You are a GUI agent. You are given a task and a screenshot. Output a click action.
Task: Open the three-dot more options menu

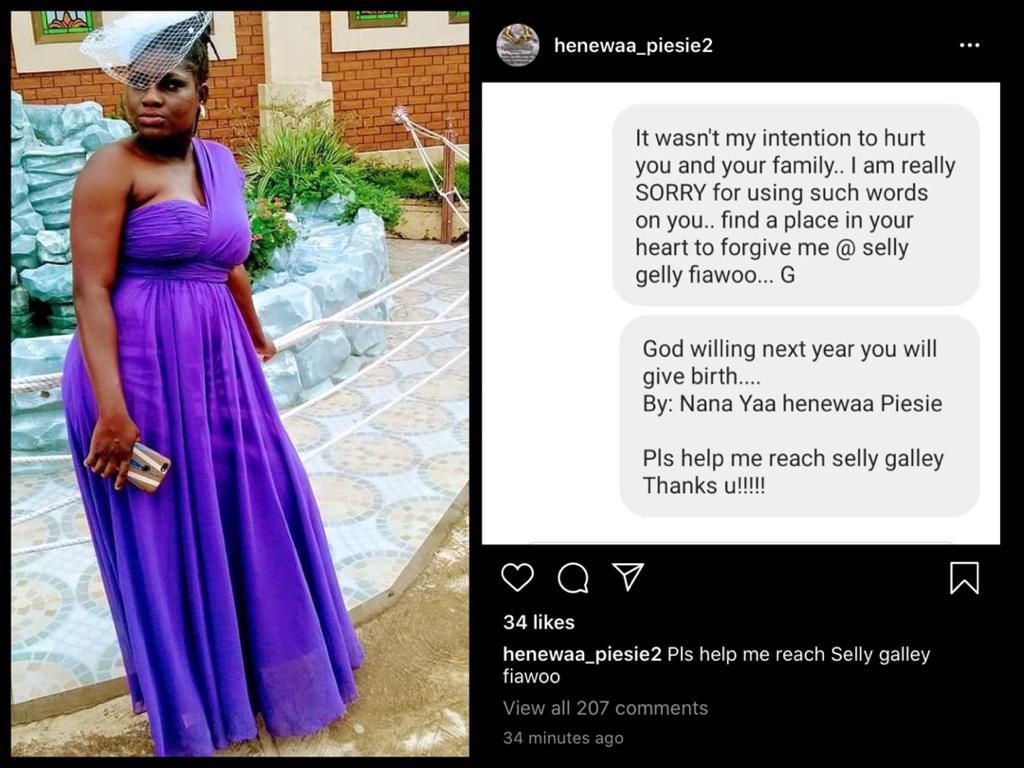click(969, 46)
